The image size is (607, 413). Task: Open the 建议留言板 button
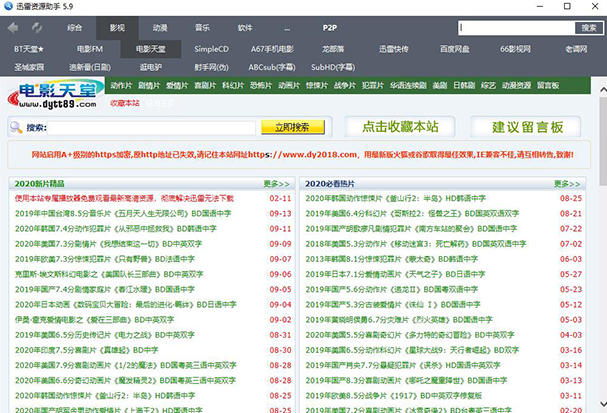[527, 127]
